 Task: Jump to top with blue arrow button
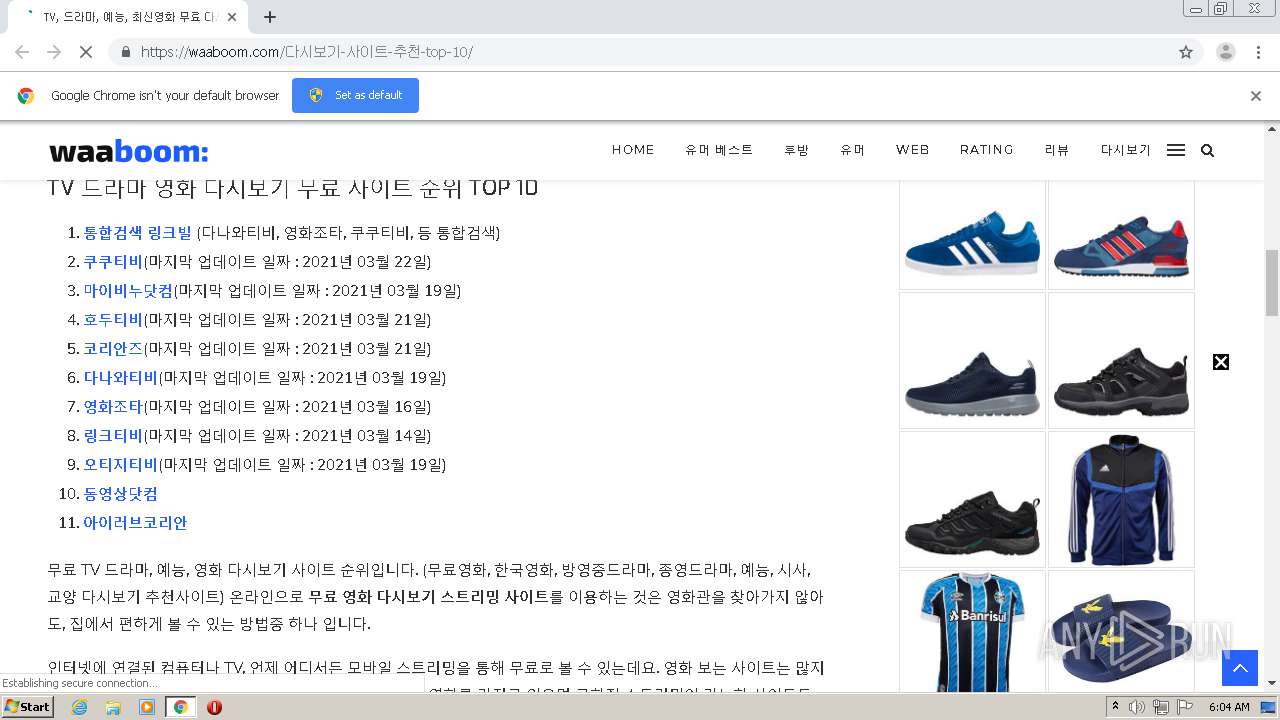click(x=1240, y=668)
